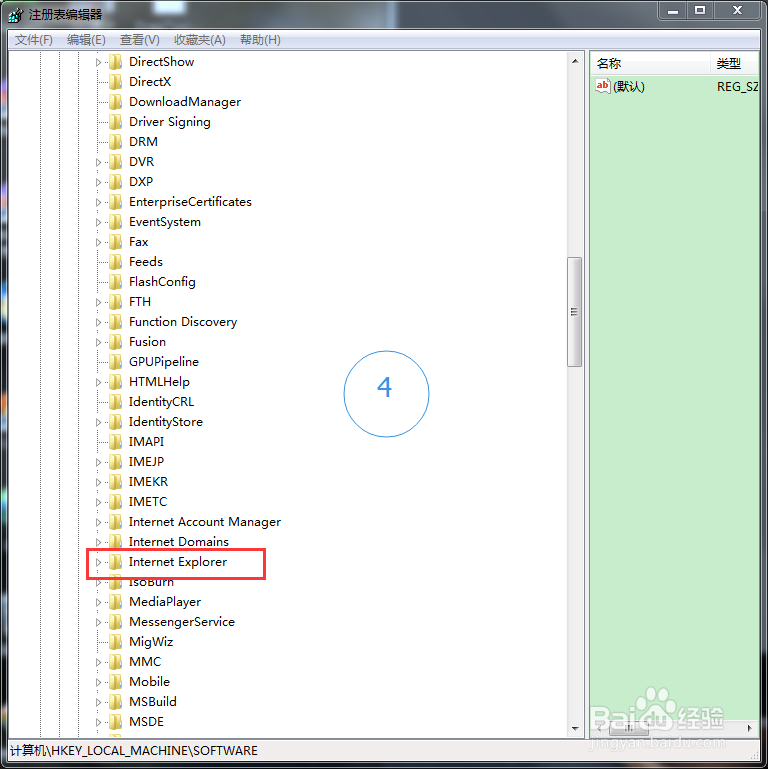Expand the MediaPlayer key
Viewport: 768px width, 769px height.
click(x=98, y=602)
